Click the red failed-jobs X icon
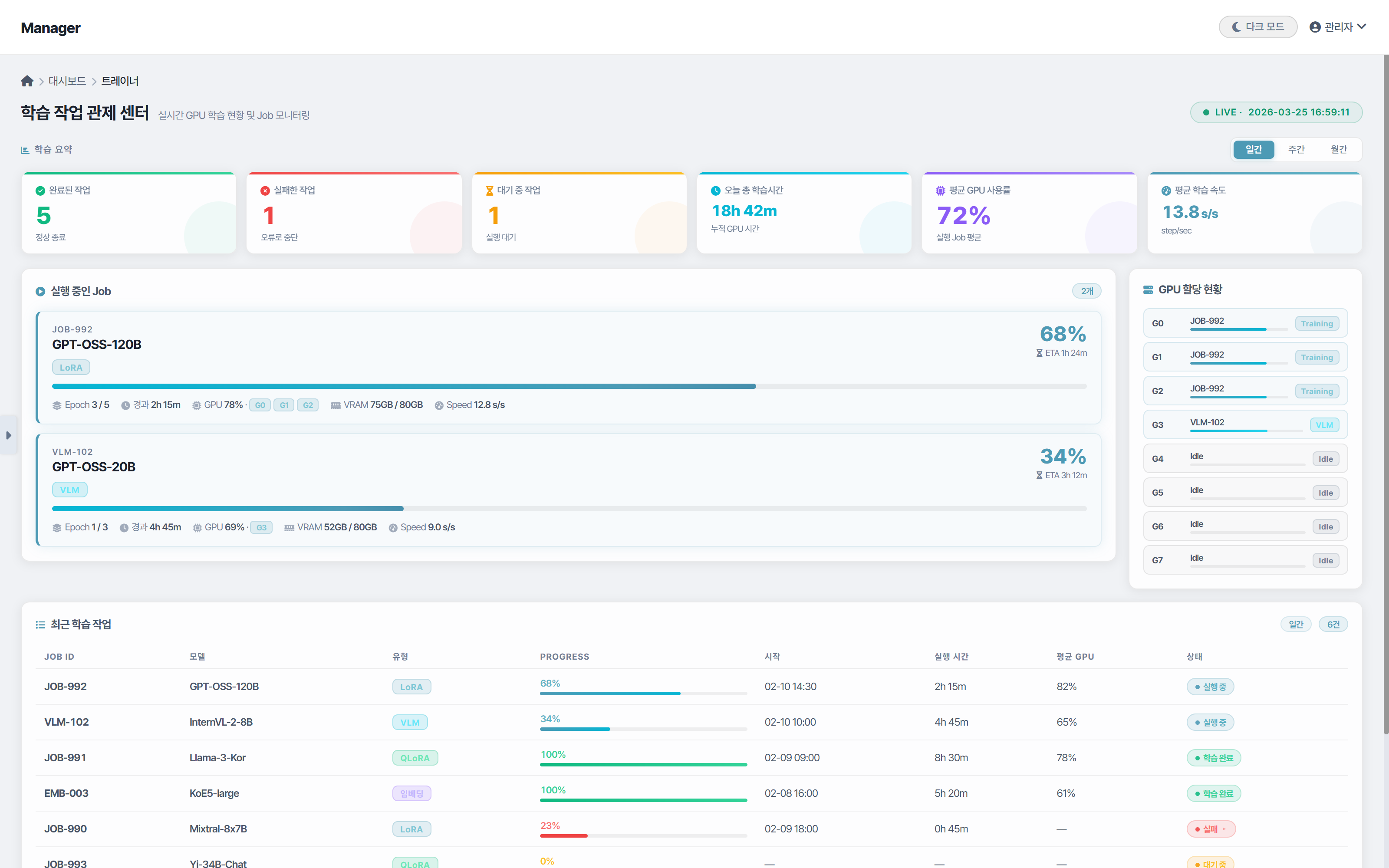Viewport: 1389px width, 868px height. point(265,191)
